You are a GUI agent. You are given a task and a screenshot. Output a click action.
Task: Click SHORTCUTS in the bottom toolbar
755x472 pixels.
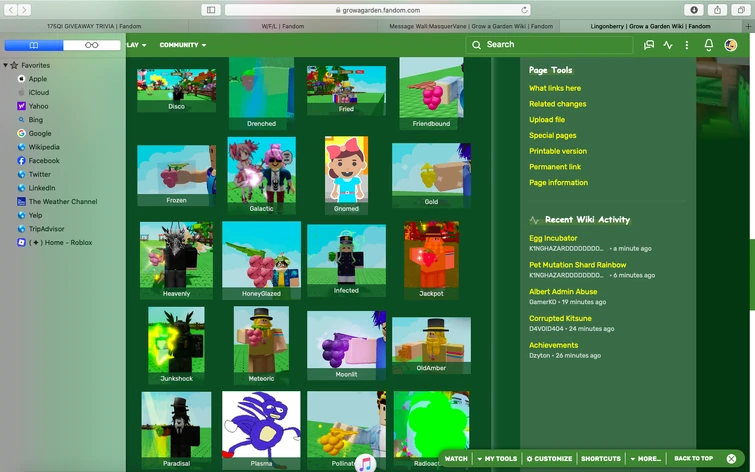point(600,459)
